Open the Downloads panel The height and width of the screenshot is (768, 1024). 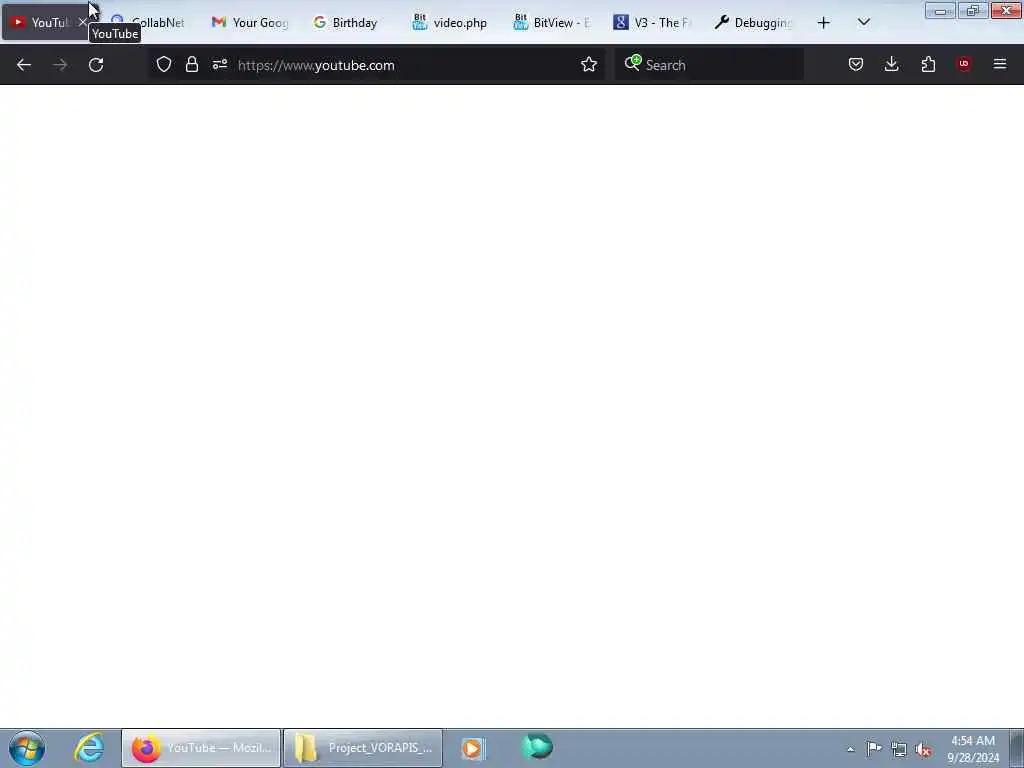(x=891, y=64)
